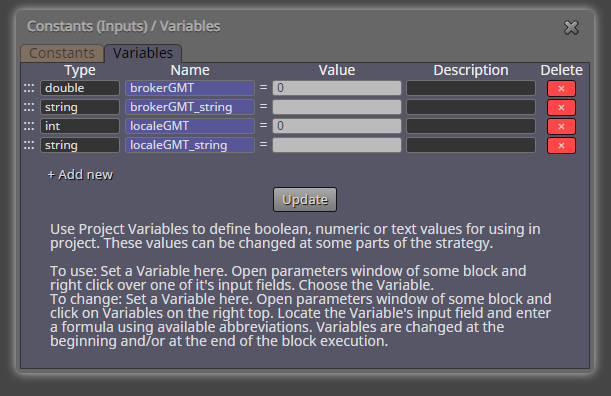Open the int type field for localeGMT

click(80, 126)
